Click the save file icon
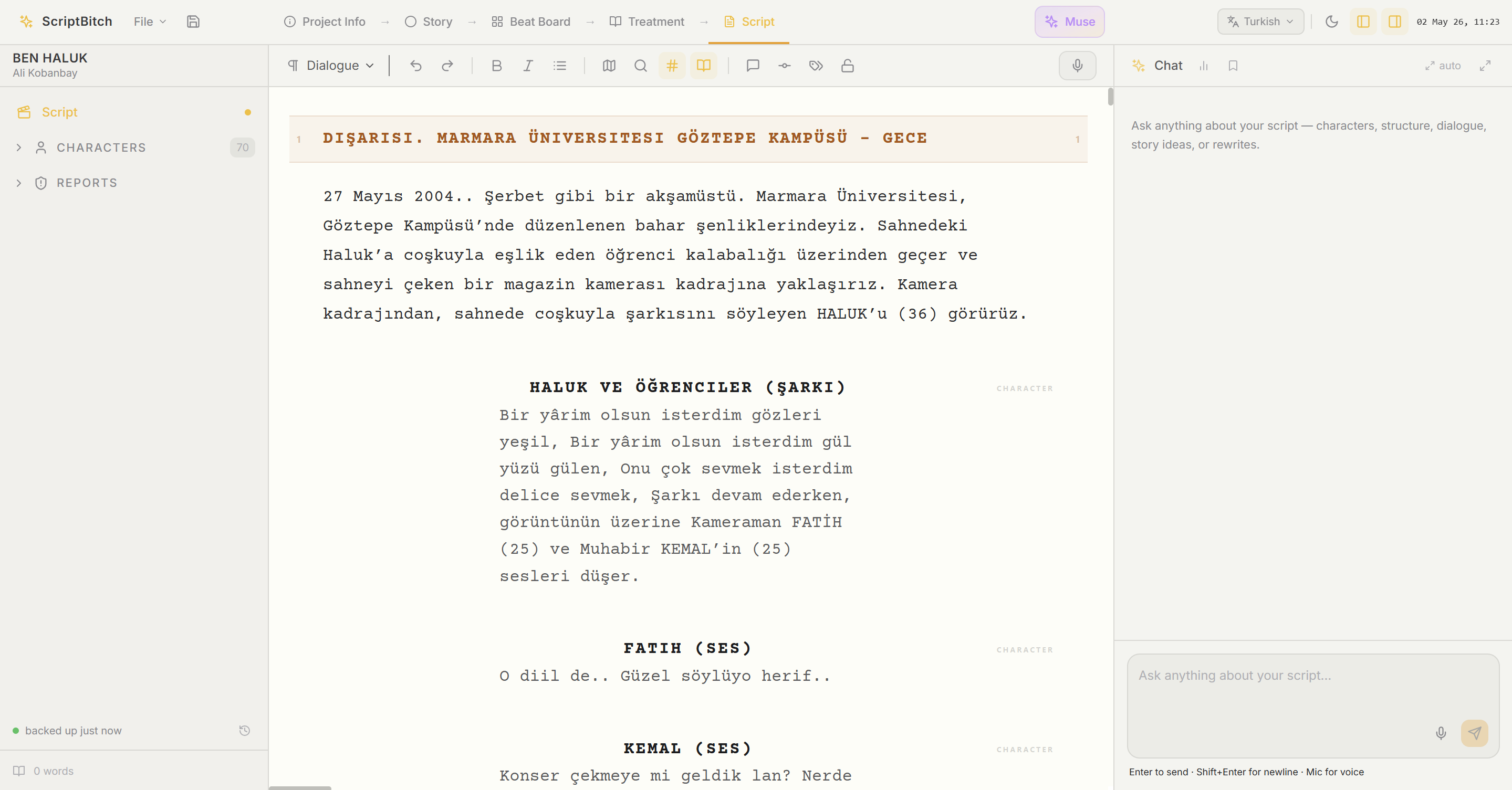 pyautogui.click(x=193, y=22)
